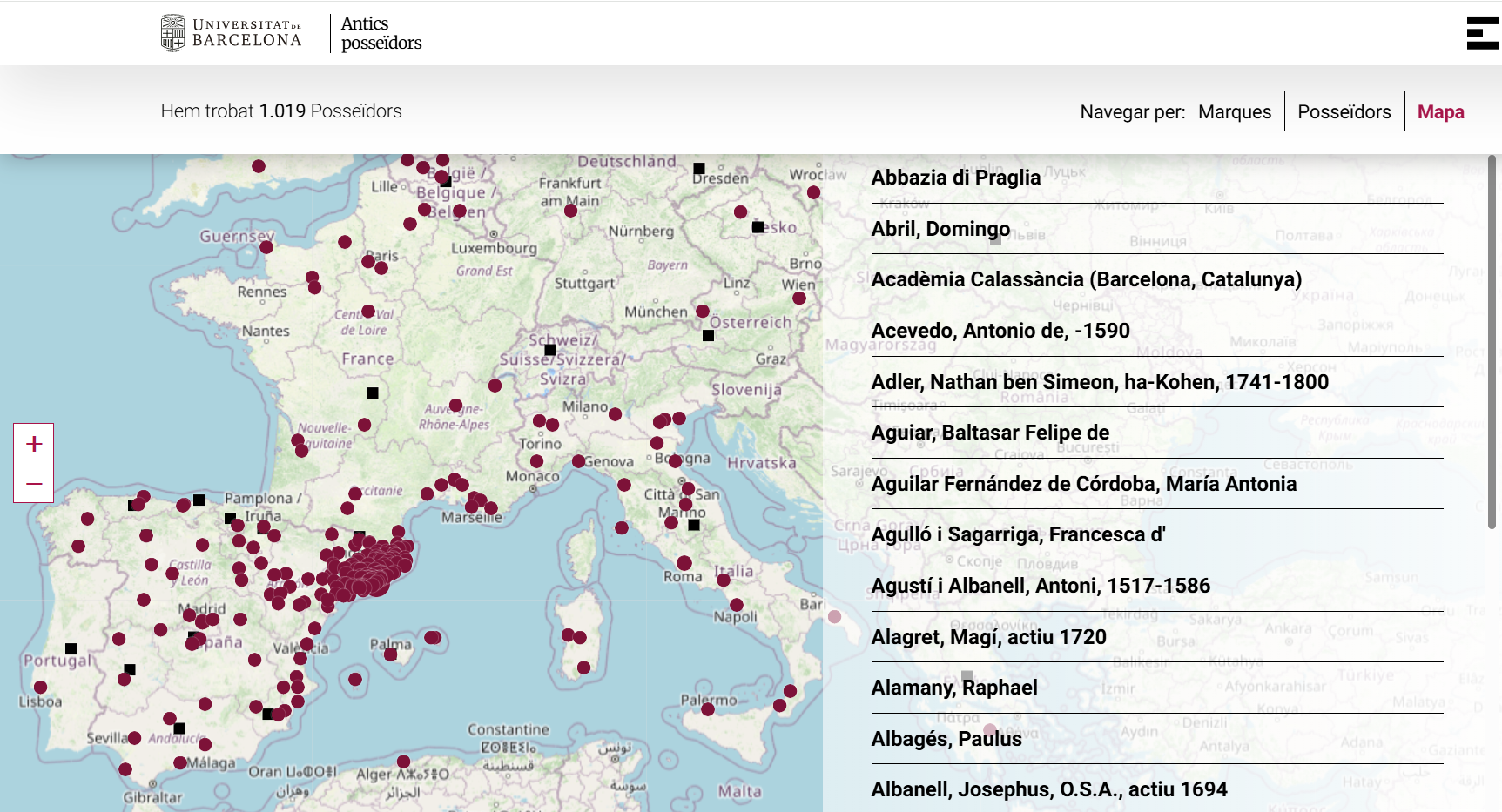Open Antics posseïdors home link

(381, 33)
